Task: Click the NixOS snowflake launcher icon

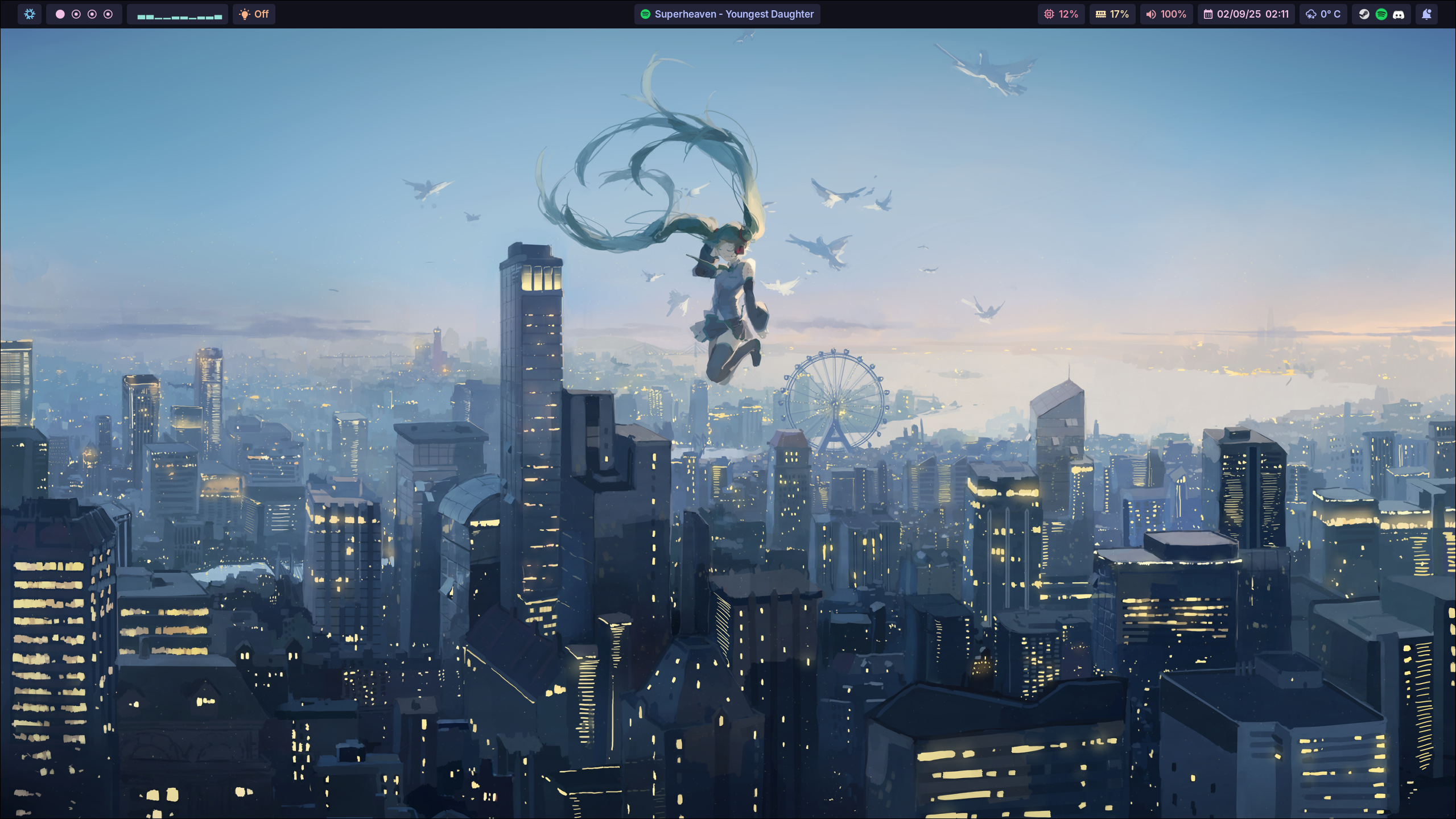Action: (x=30, y=14)
